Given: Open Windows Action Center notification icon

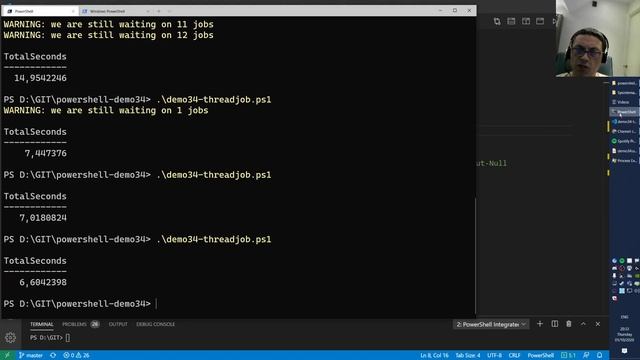Looking at the screenshot, I should pos(624,351).
